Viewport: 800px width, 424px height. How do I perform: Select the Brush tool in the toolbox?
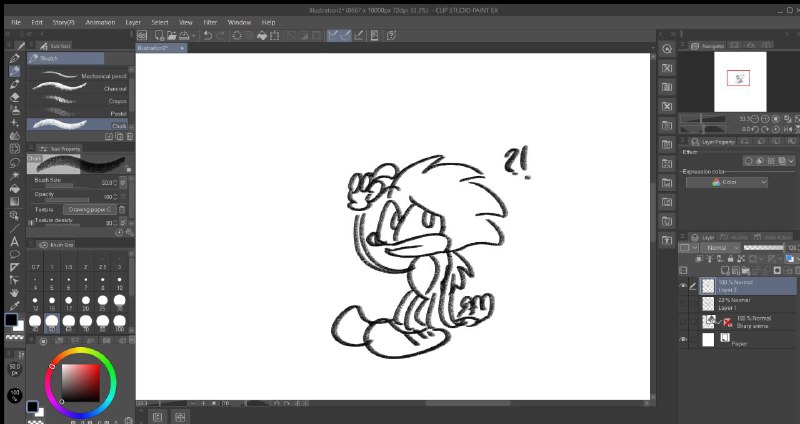(14, 84)
